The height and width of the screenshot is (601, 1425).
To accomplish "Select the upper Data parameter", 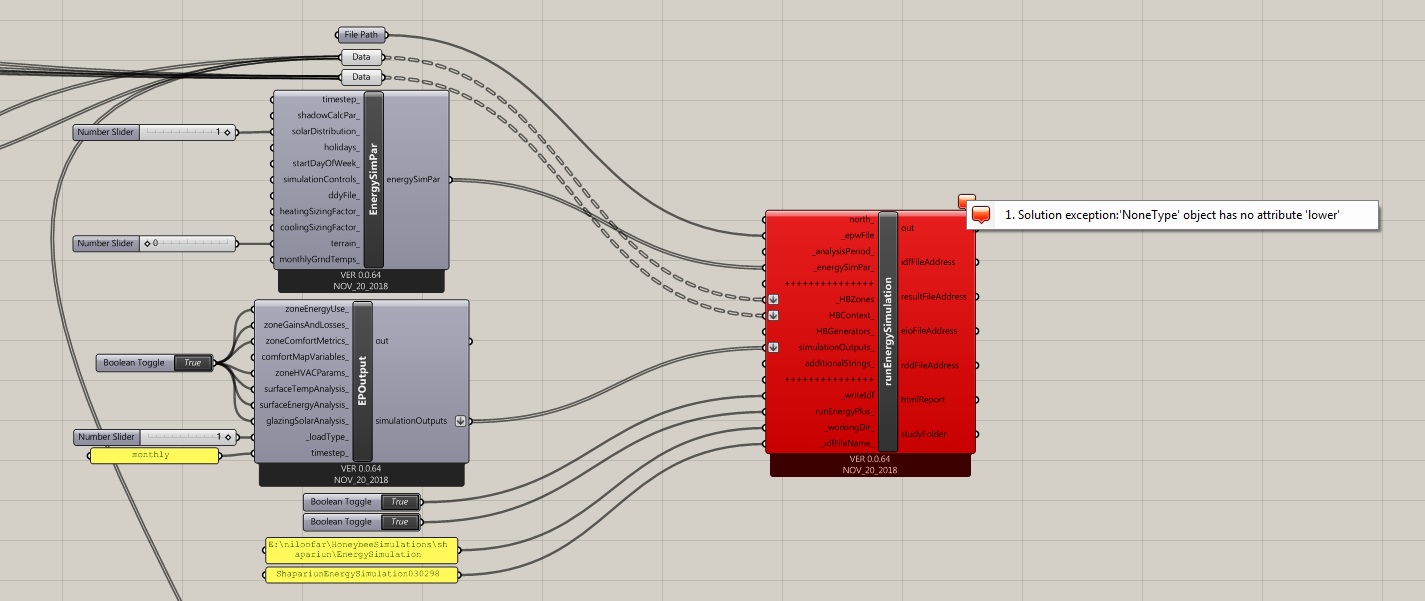I will [x=361, y=57].
